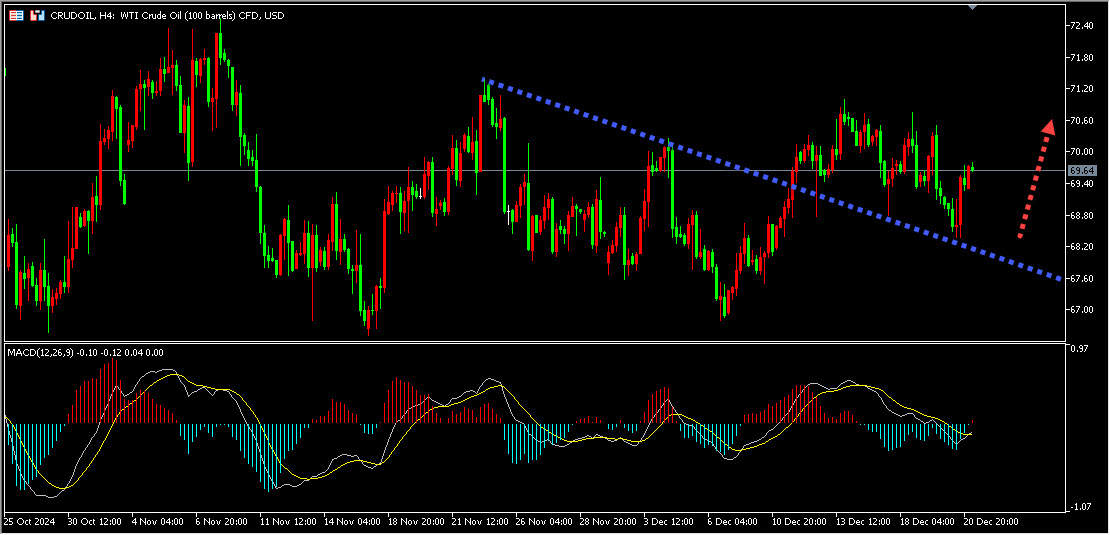The width and height of the screenshot is (1110, 535).
Task: Click the 4 Nov 04:00 time label
Action: [158, 521]
